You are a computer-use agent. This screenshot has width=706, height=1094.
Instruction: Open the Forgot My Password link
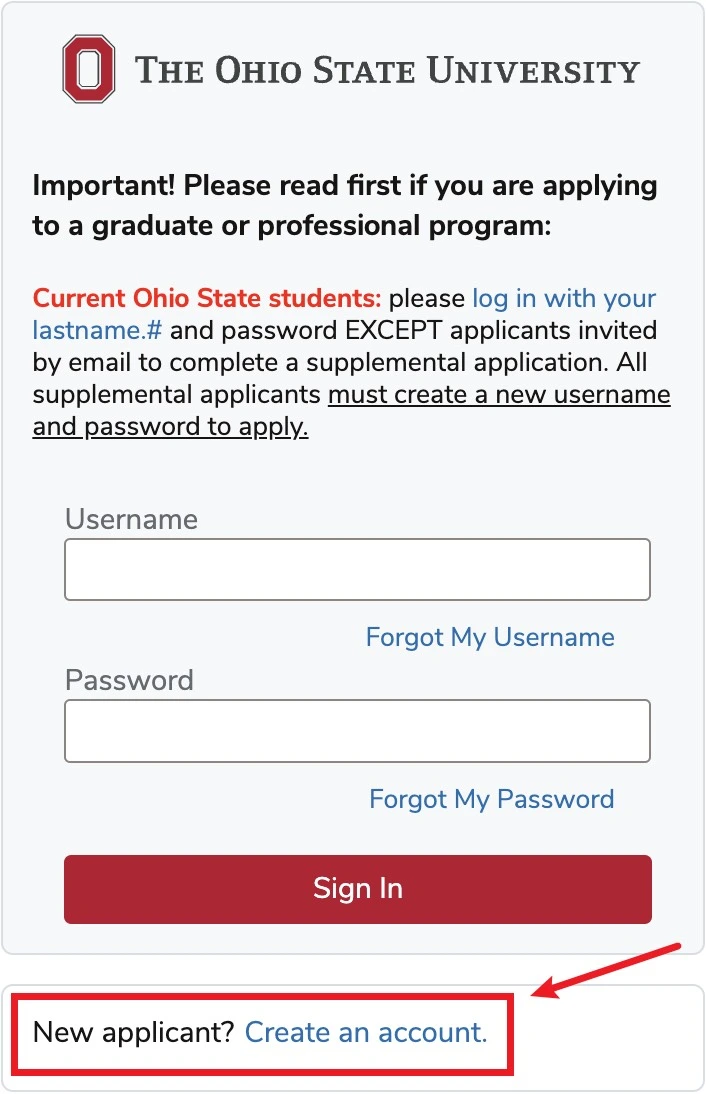(491, 799)
